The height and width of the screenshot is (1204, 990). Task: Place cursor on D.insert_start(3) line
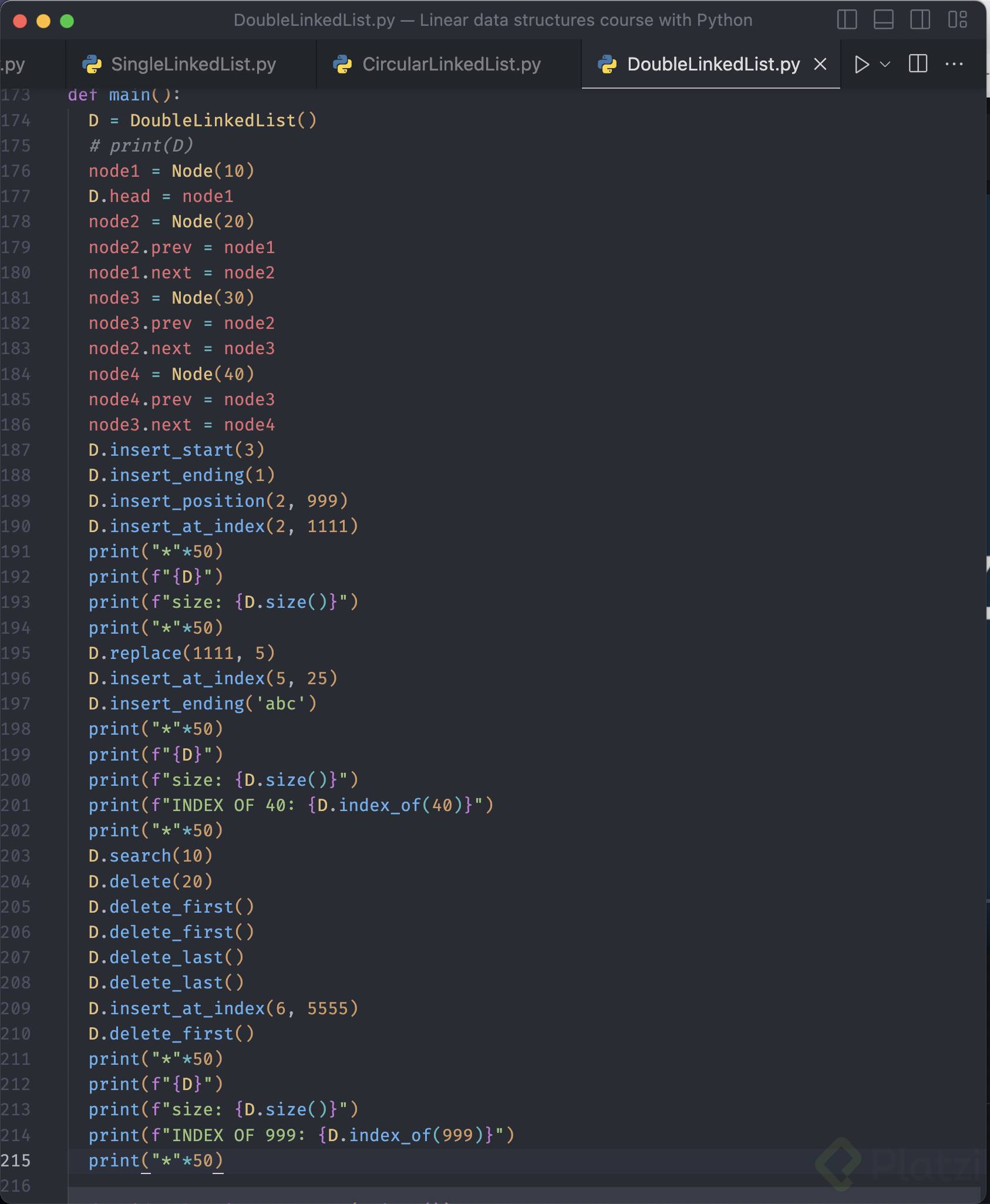click(x=176, y=450)
